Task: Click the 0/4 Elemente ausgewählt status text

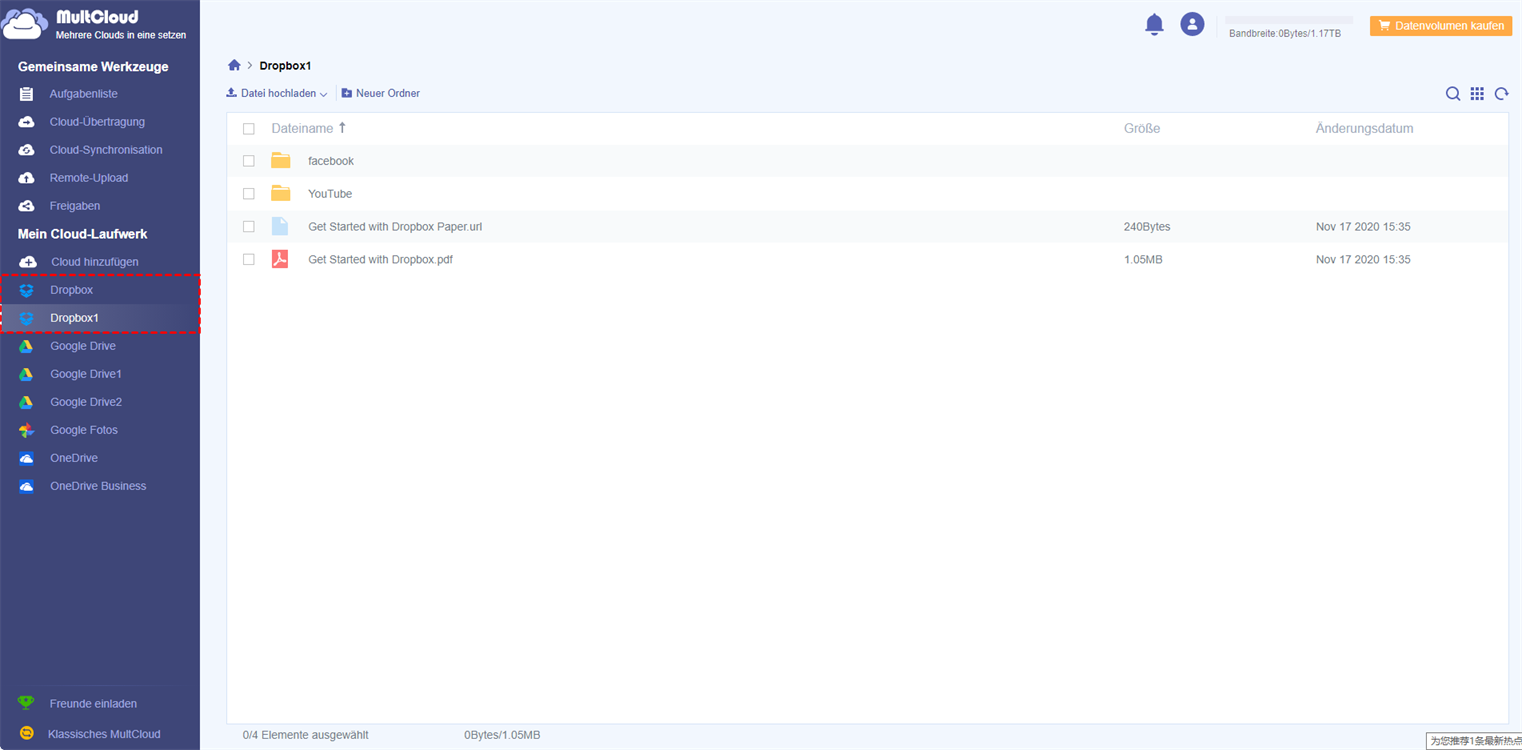Action: point(306,735)
